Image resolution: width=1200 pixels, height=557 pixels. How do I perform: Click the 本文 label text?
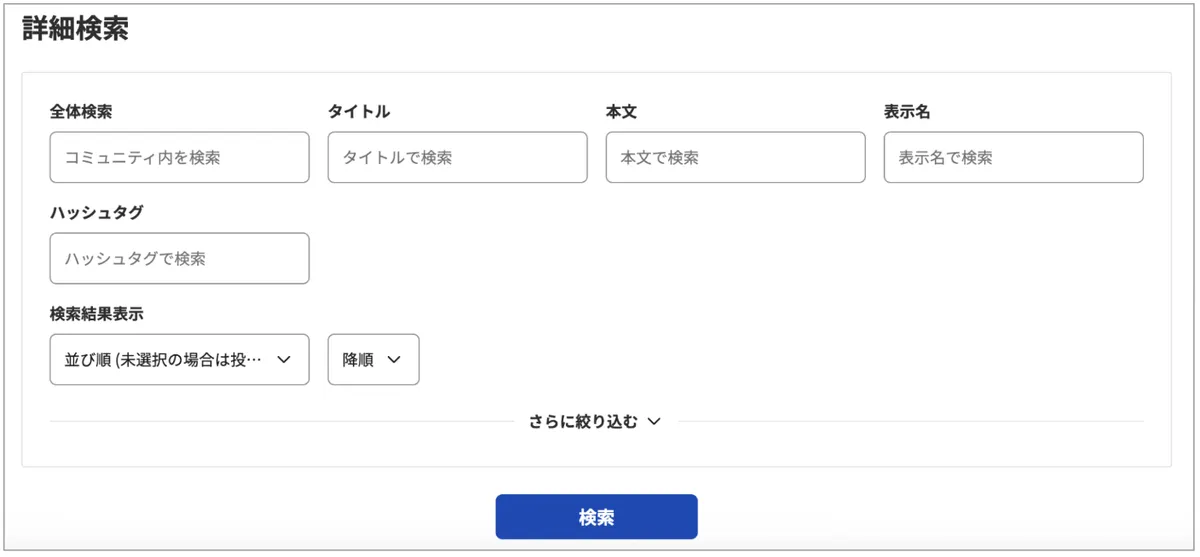point(621,112)
